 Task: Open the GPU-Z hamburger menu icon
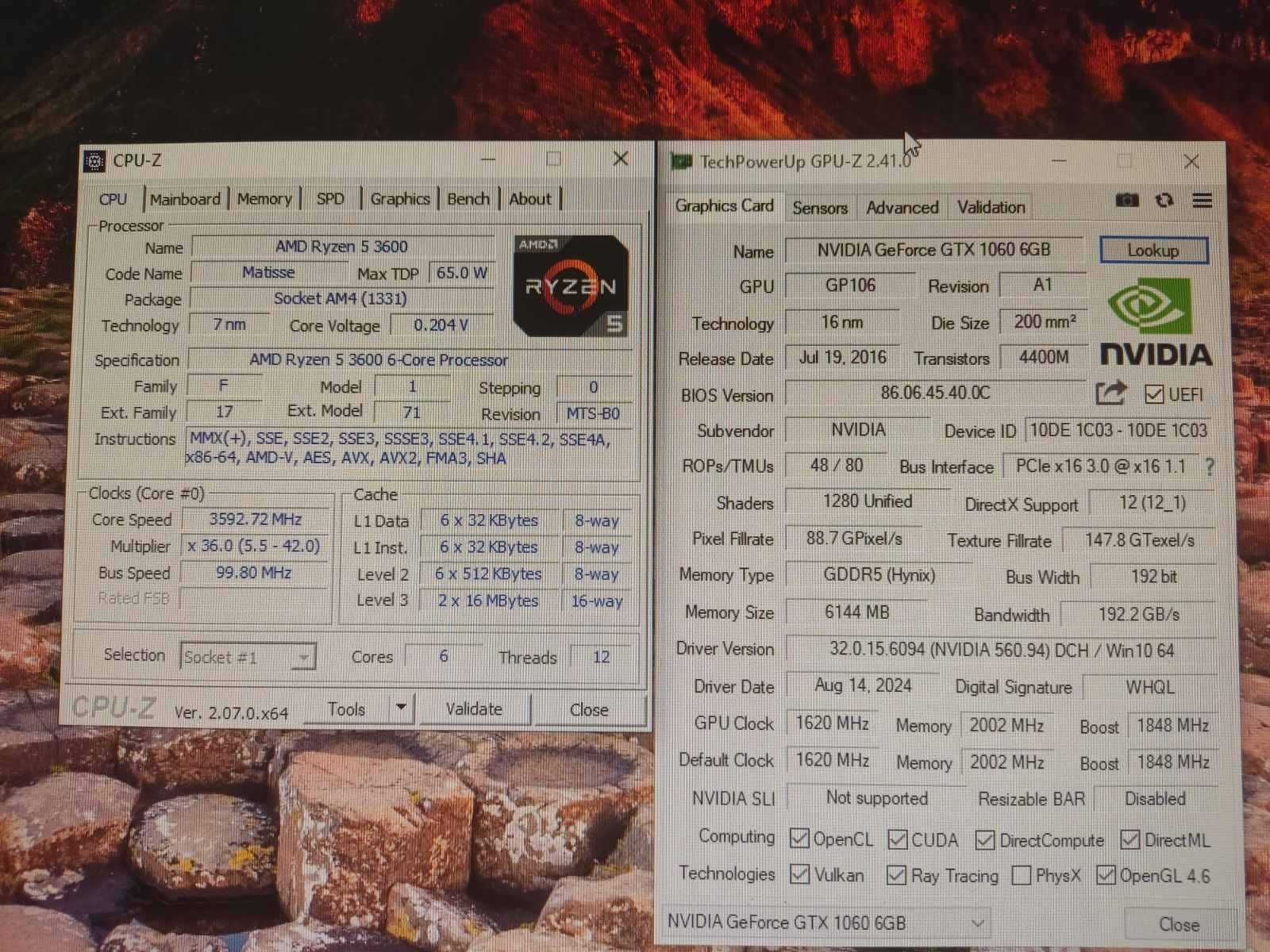point(1203,201)
